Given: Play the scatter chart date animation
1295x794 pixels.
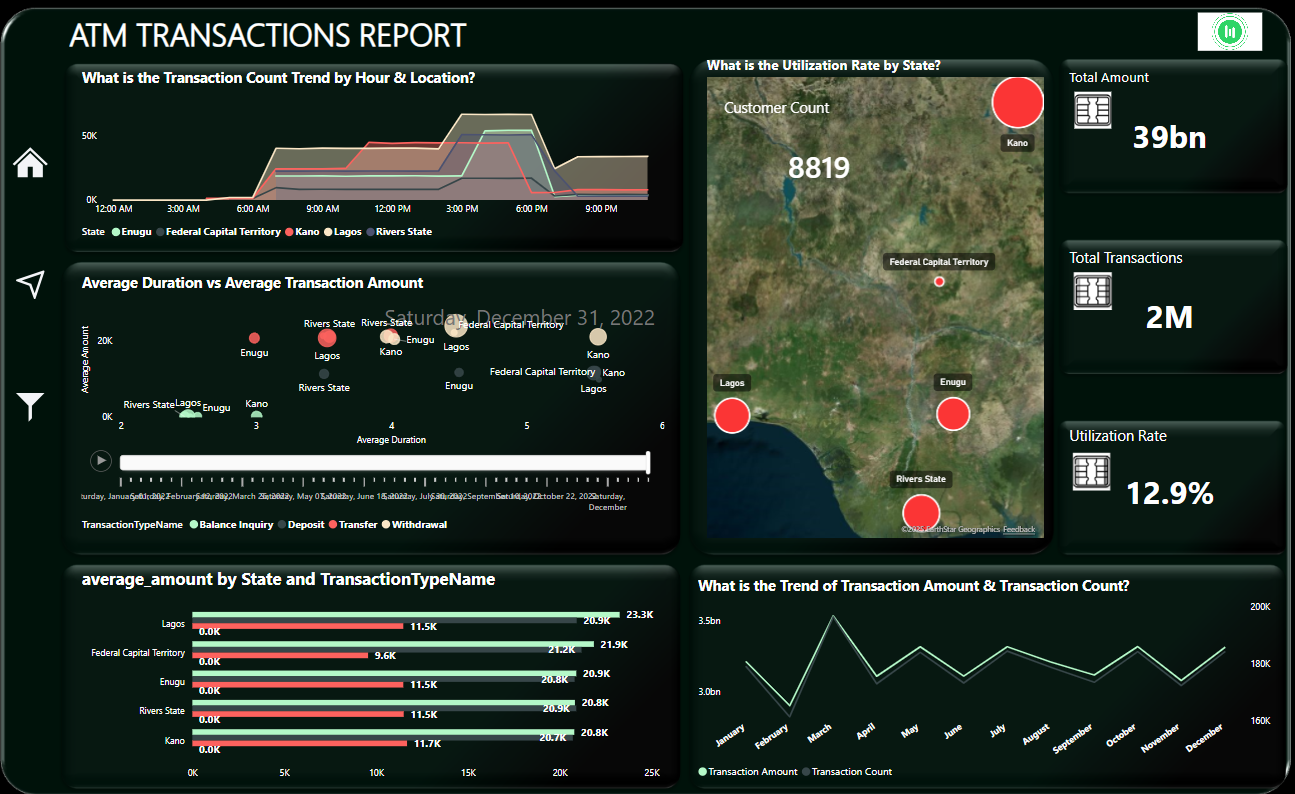Looking at the screenshot, I should point(100,461).
